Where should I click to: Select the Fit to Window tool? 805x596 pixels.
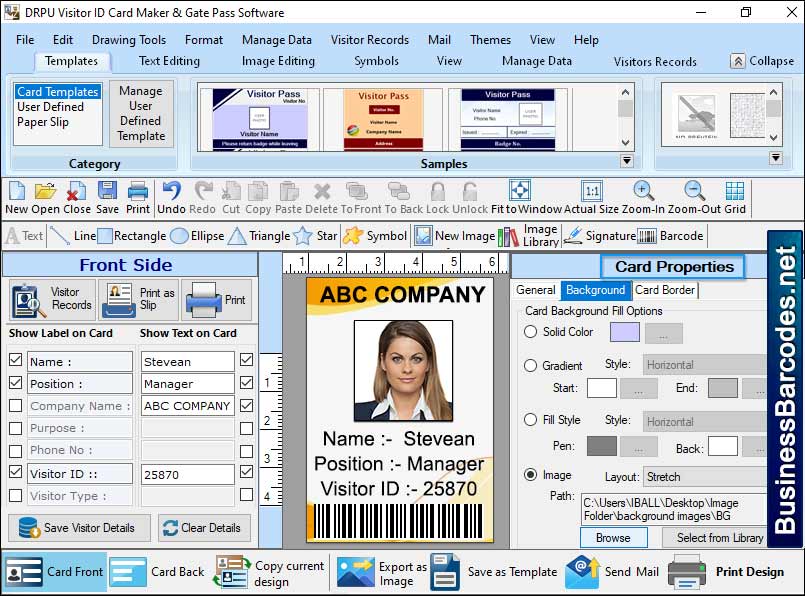point(519,192)
